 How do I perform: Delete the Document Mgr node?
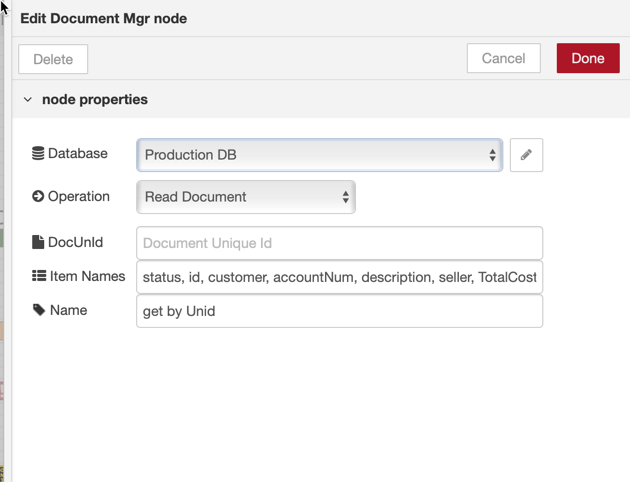click(x=53, y=59)
